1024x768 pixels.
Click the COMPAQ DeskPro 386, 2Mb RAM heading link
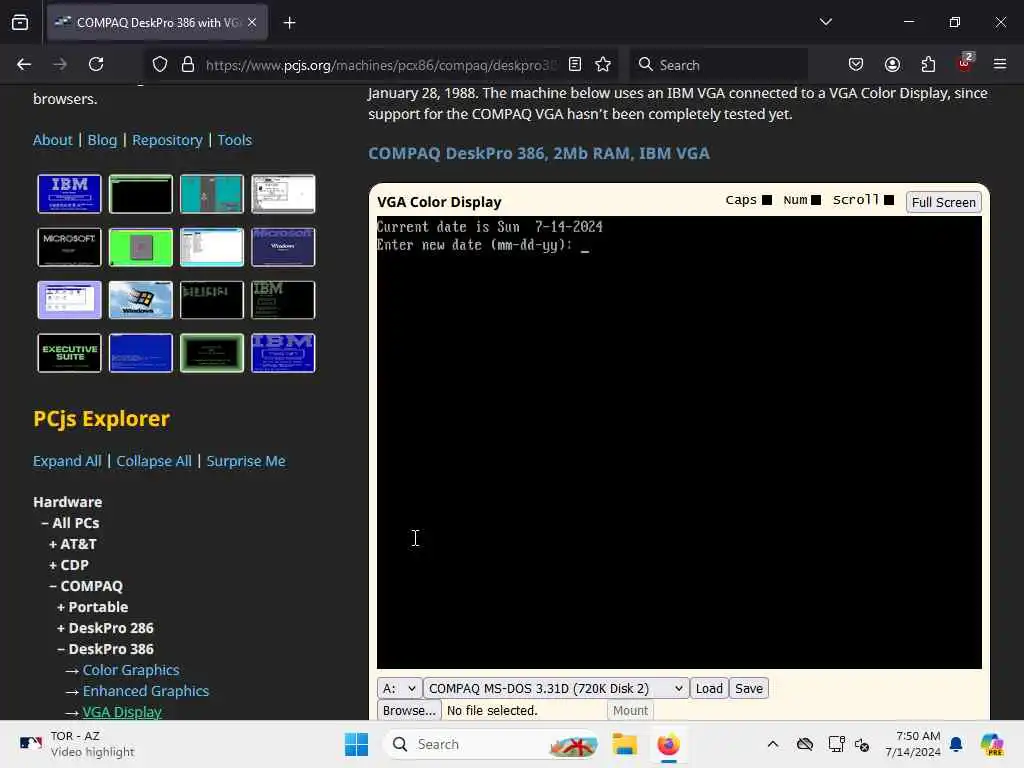[539, 153]
